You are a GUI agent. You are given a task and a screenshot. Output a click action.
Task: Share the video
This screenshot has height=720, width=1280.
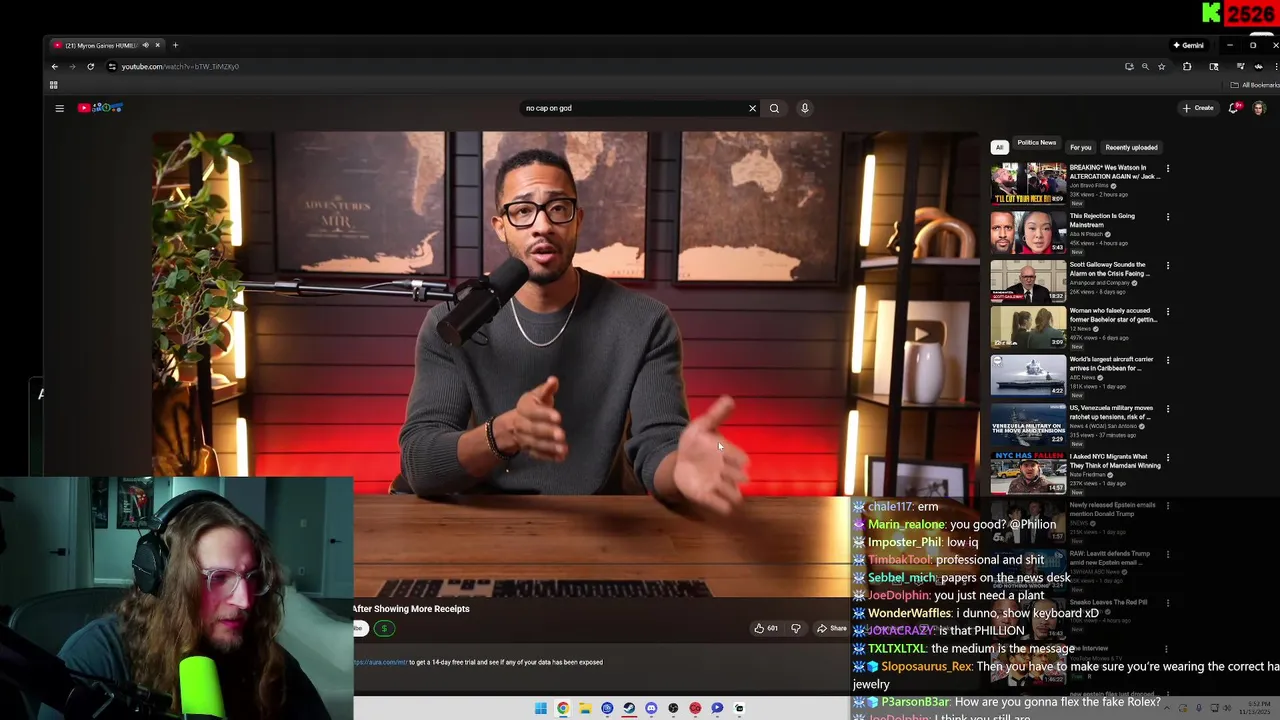pyautogui.click(x=831, y=628)
